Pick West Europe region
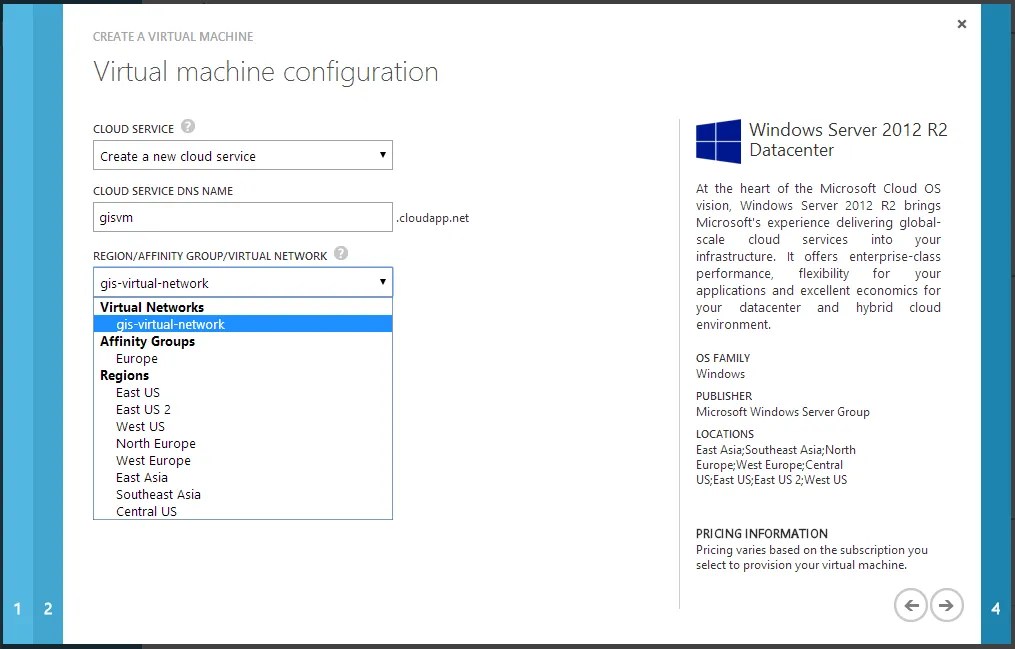1015x649 pixels. pos(243,460)
